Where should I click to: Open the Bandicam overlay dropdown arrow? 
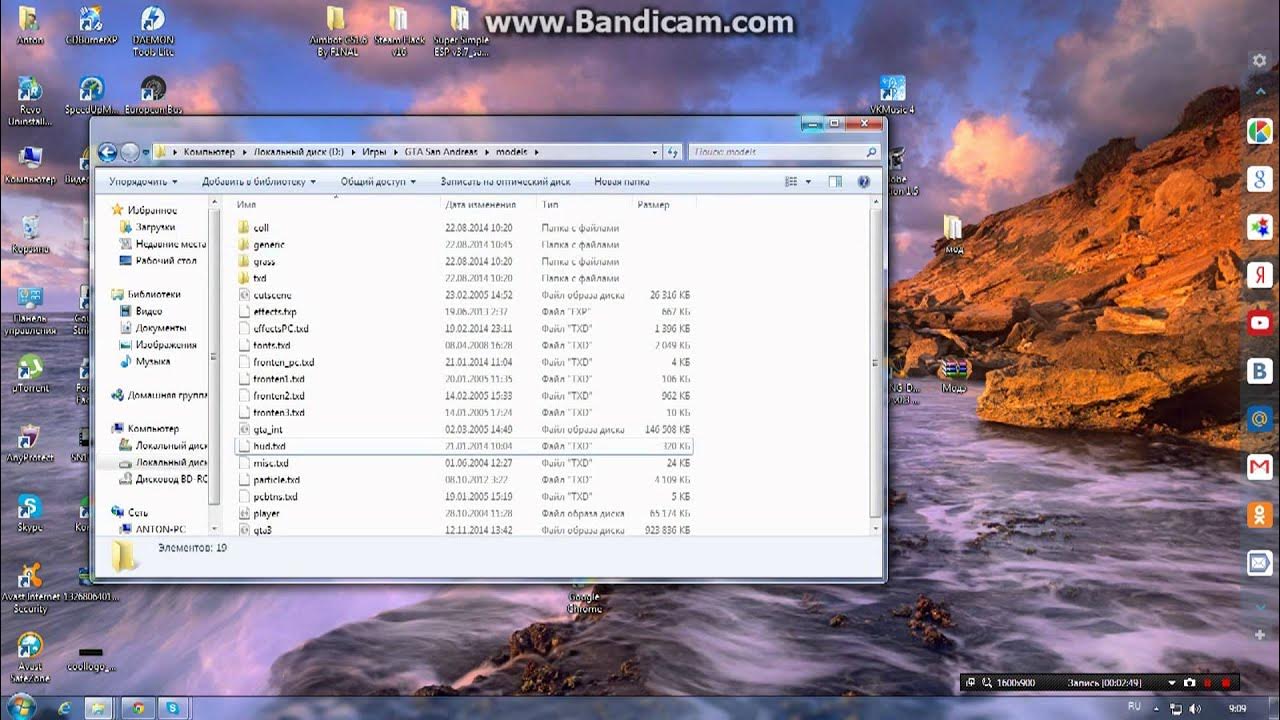tap(1172, 682)
